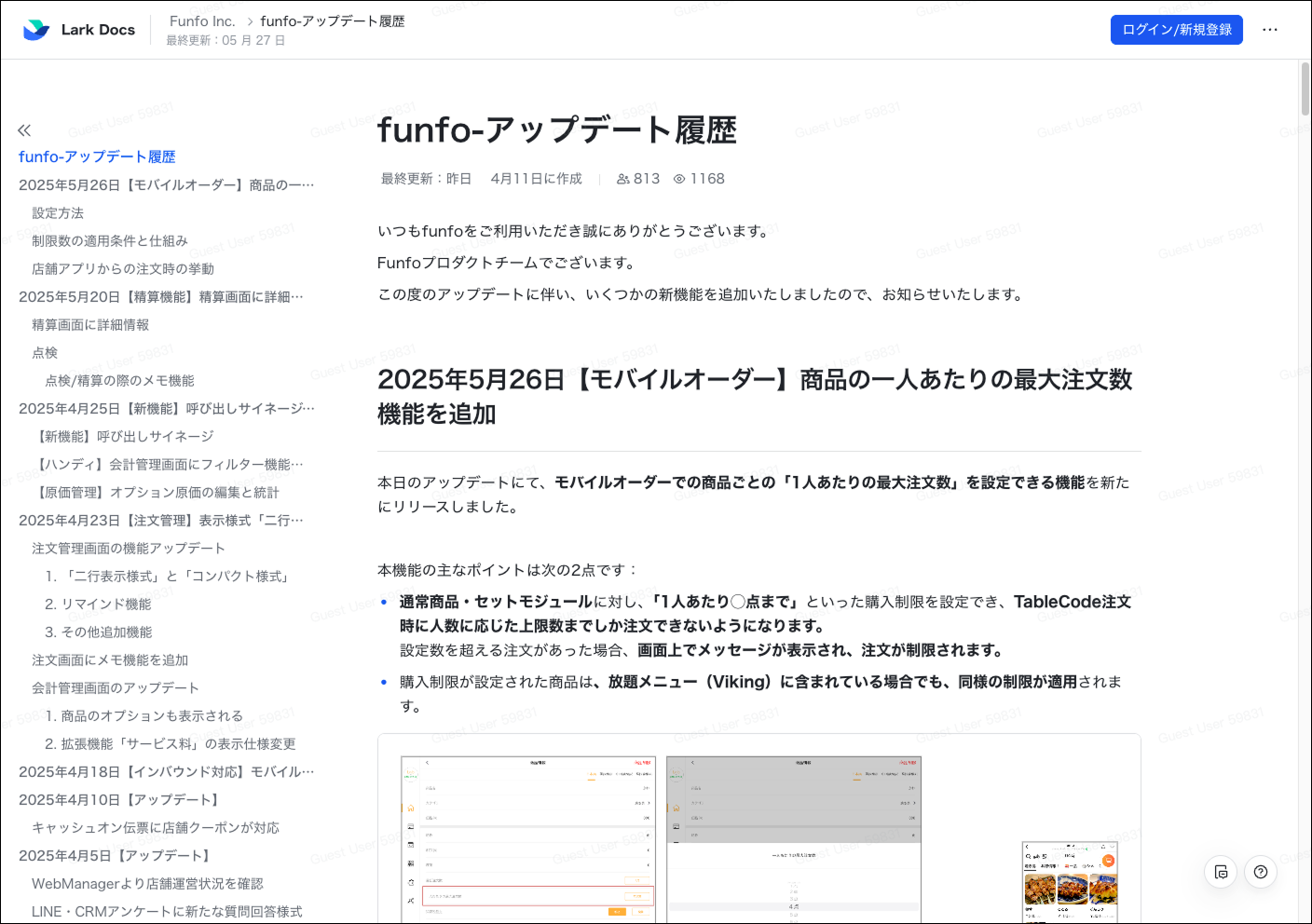Jump to 2025年4月25日【新機能】outline entry
Viewport: 1312px width, 924px height.
[167, 408]
